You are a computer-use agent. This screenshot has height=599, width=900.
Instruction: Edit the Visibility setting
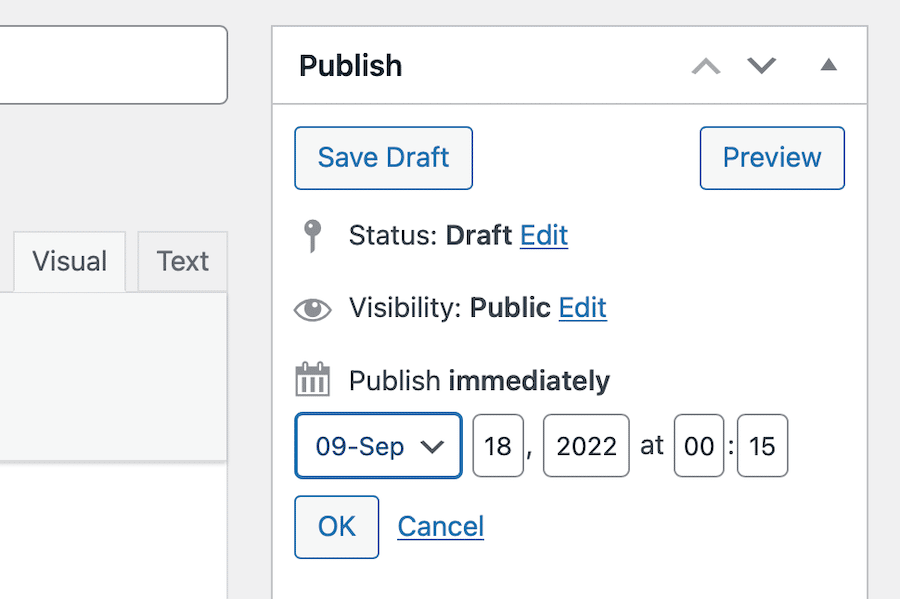coord(582,308)
